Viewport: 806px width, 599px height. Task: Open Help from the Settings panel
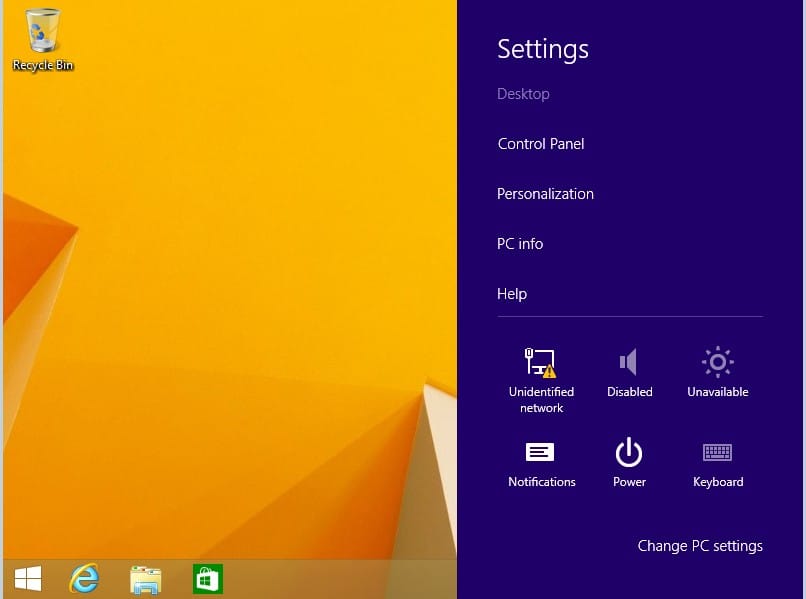click(511, 293)
